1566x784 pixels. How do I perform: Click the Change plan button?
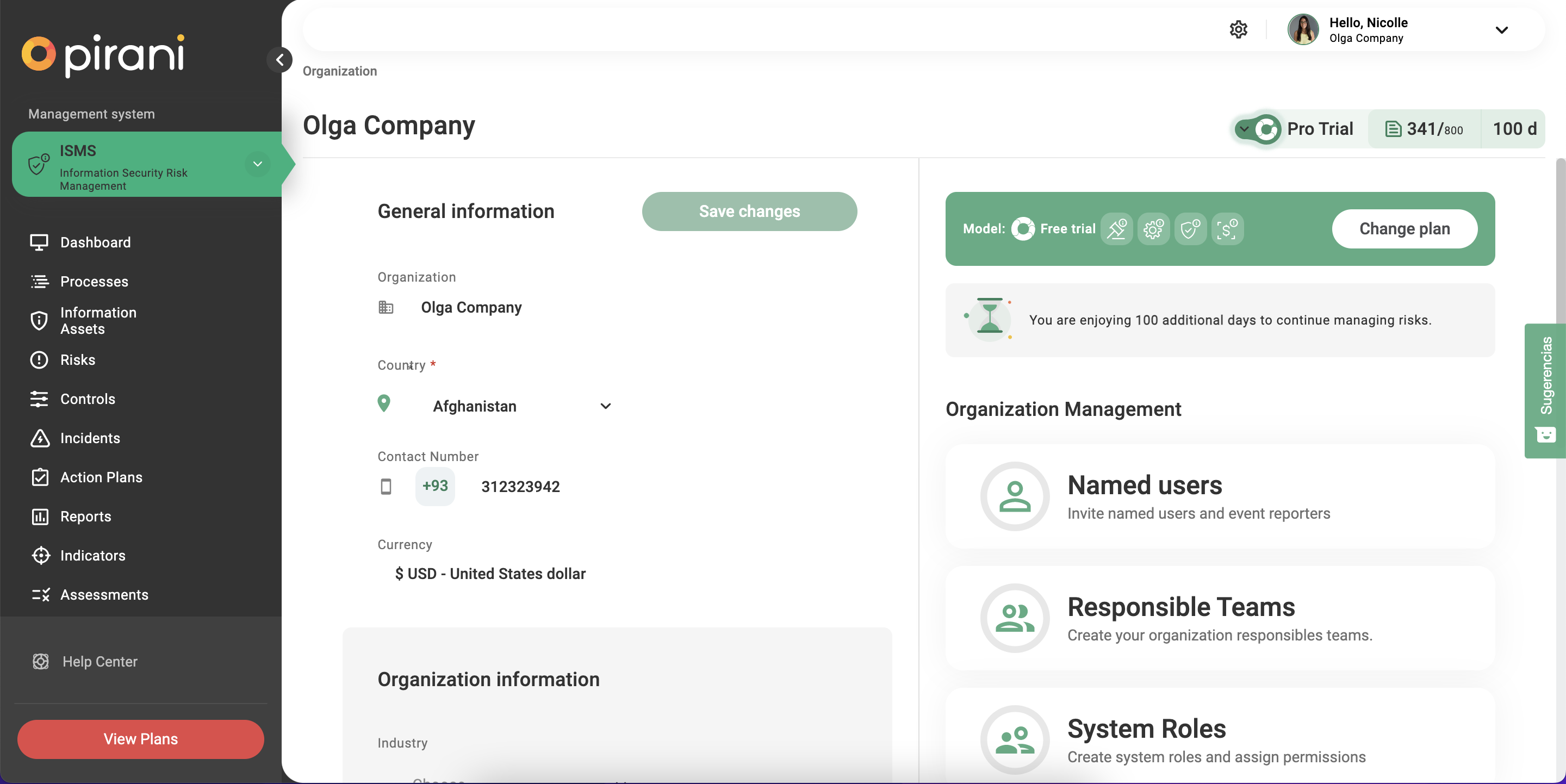tap(1405, 229)
